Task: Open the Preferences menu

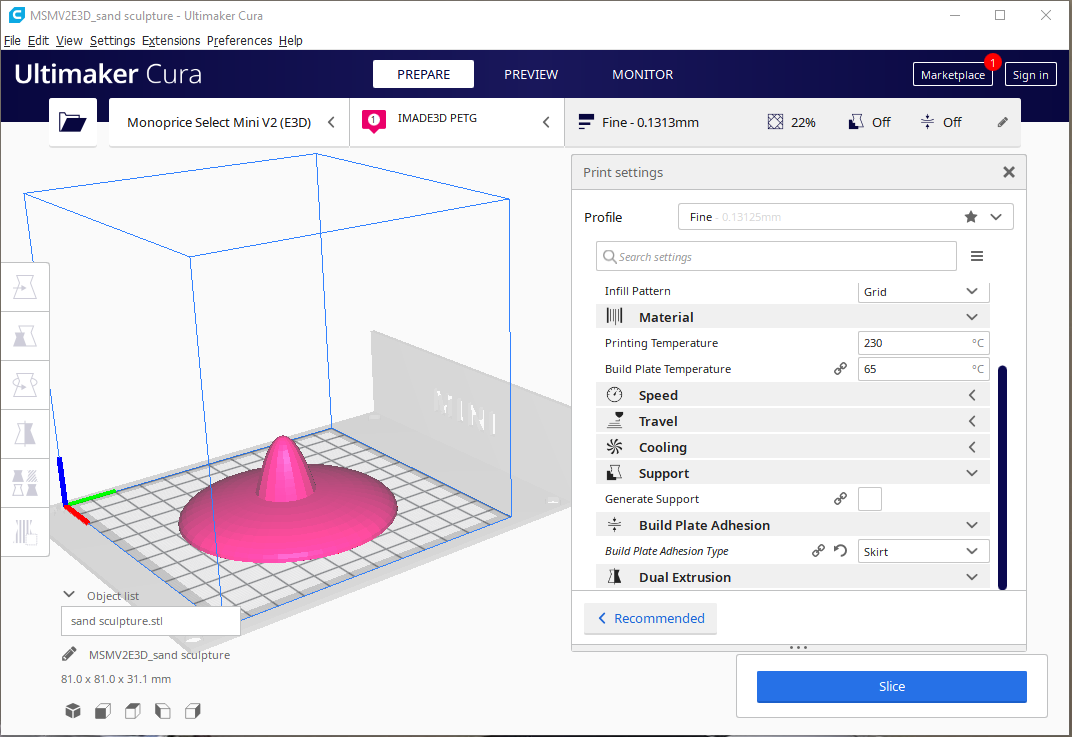Action: click(x=239, y=40)
